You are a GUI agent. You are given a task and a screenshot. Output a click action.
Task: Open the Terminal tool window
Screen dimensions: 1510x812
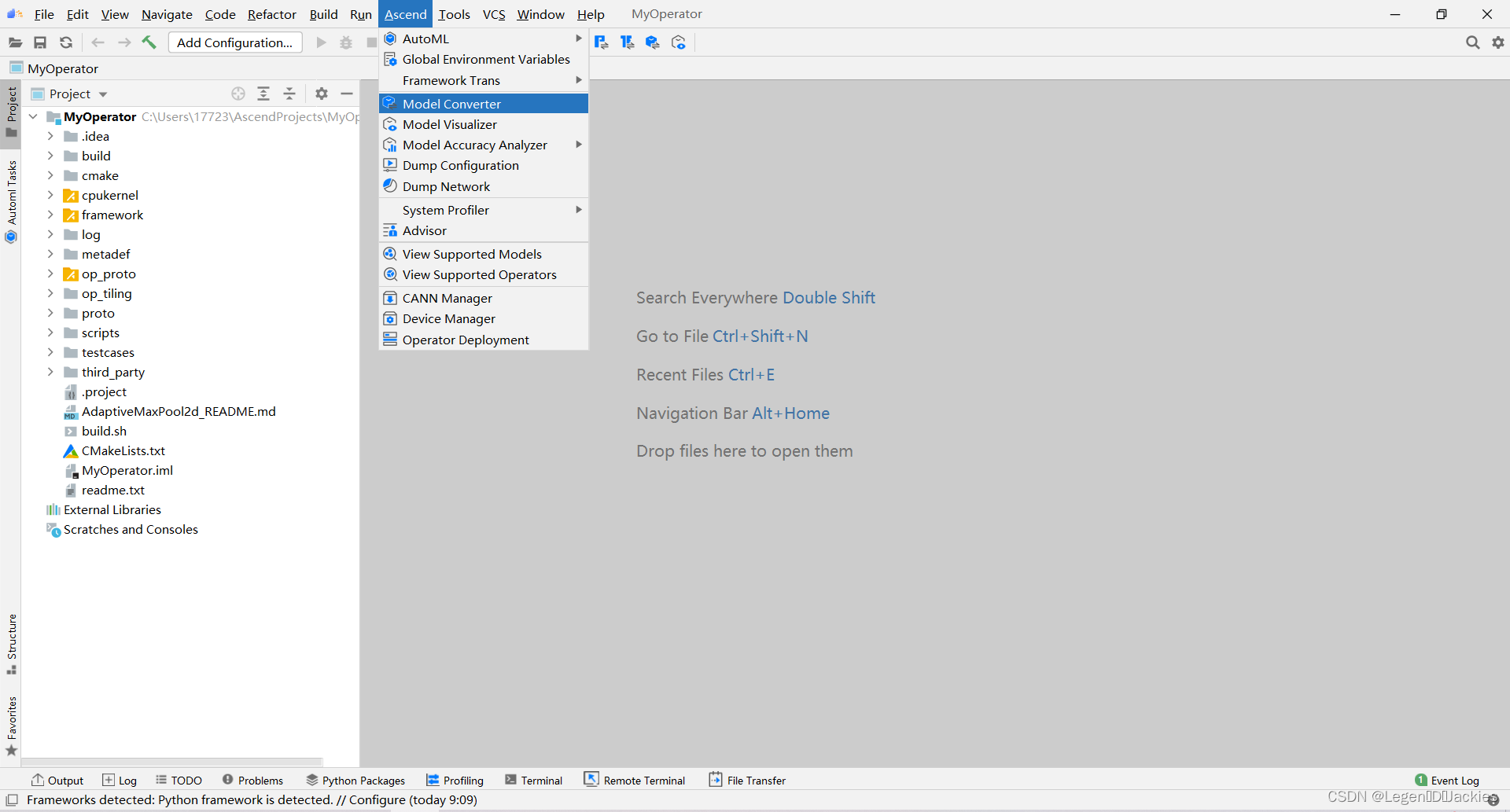tap(534, 780)
